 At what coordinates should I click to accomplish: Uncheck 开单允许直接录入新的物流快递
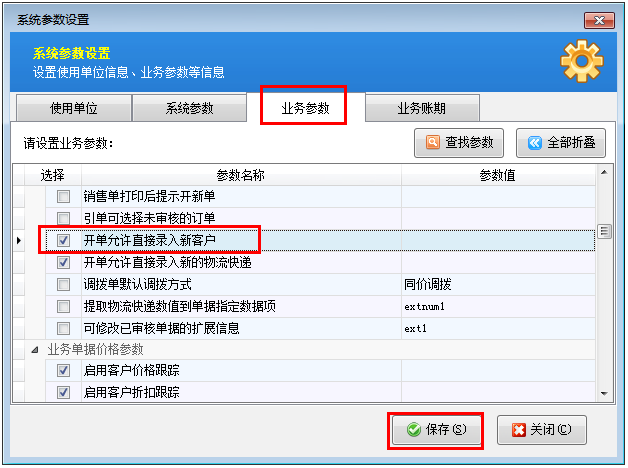click(64, 262)
